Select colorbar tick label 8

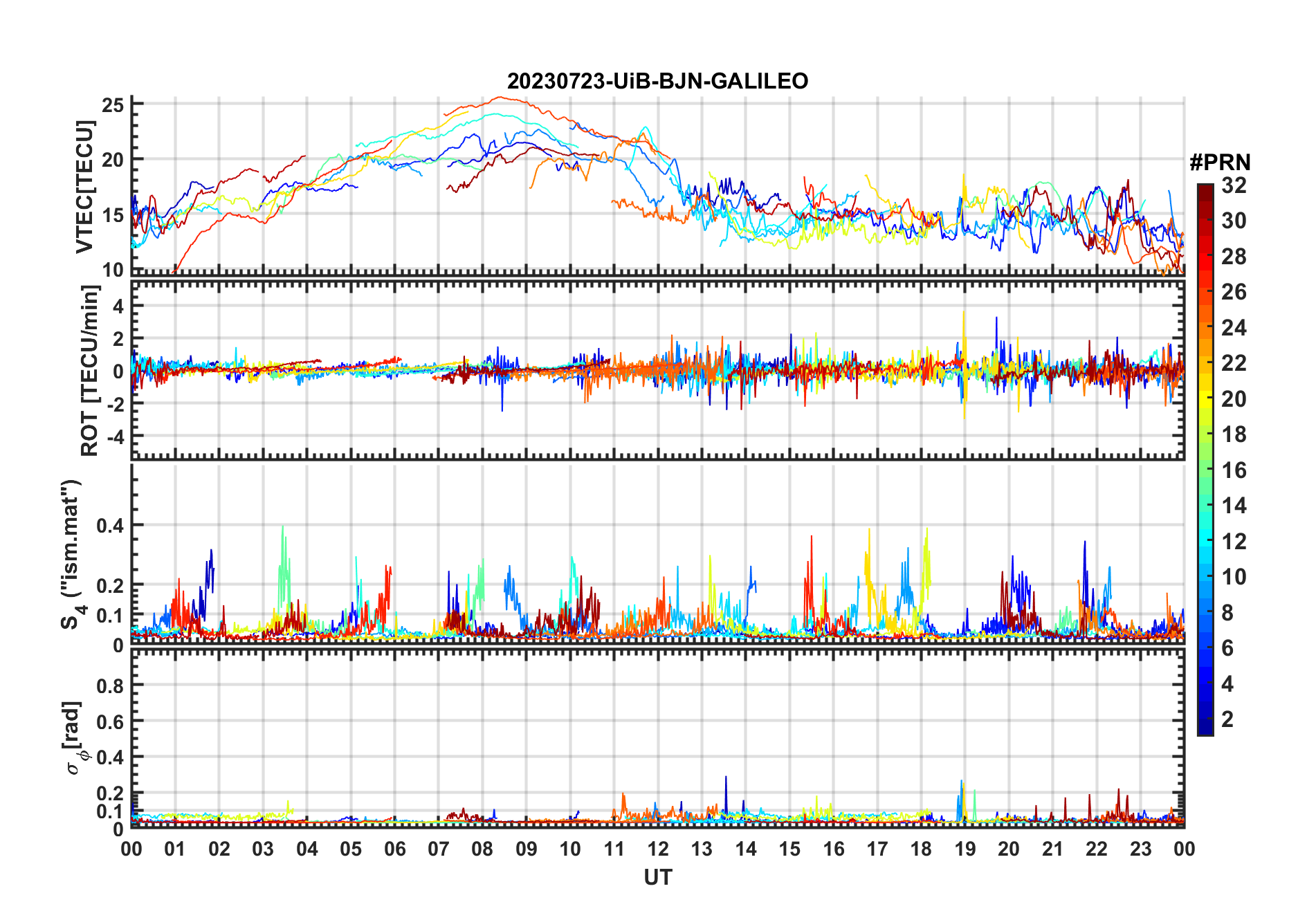[1227, 613]
